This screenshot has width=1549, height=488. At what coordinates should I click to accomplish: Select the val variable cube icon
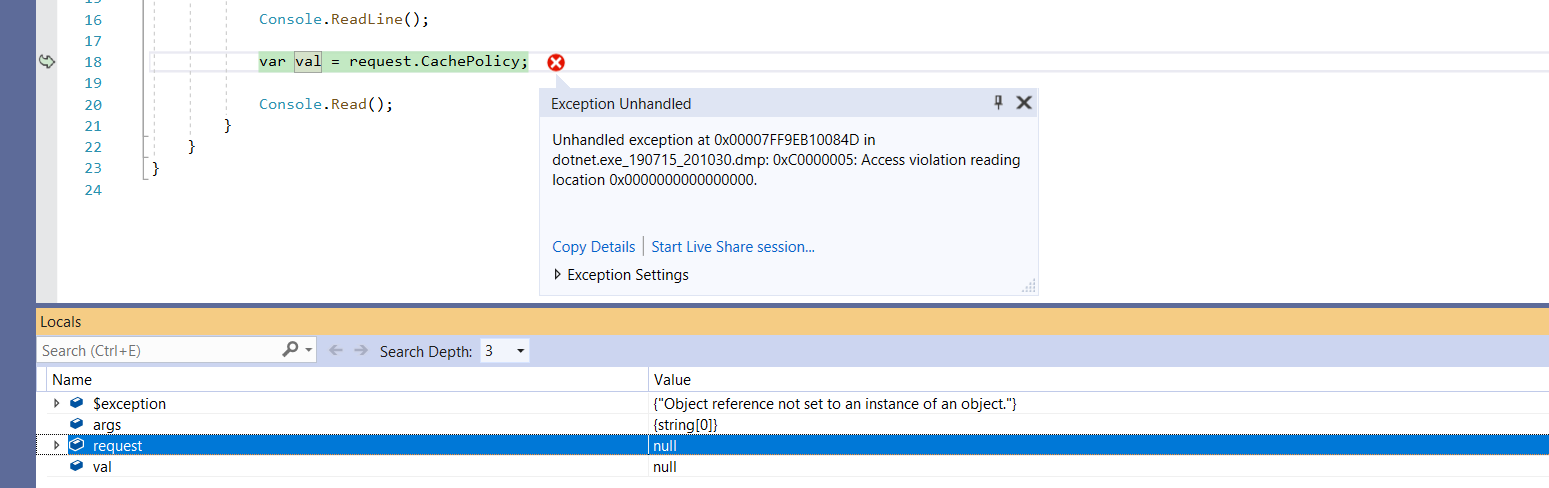point(77,466)
